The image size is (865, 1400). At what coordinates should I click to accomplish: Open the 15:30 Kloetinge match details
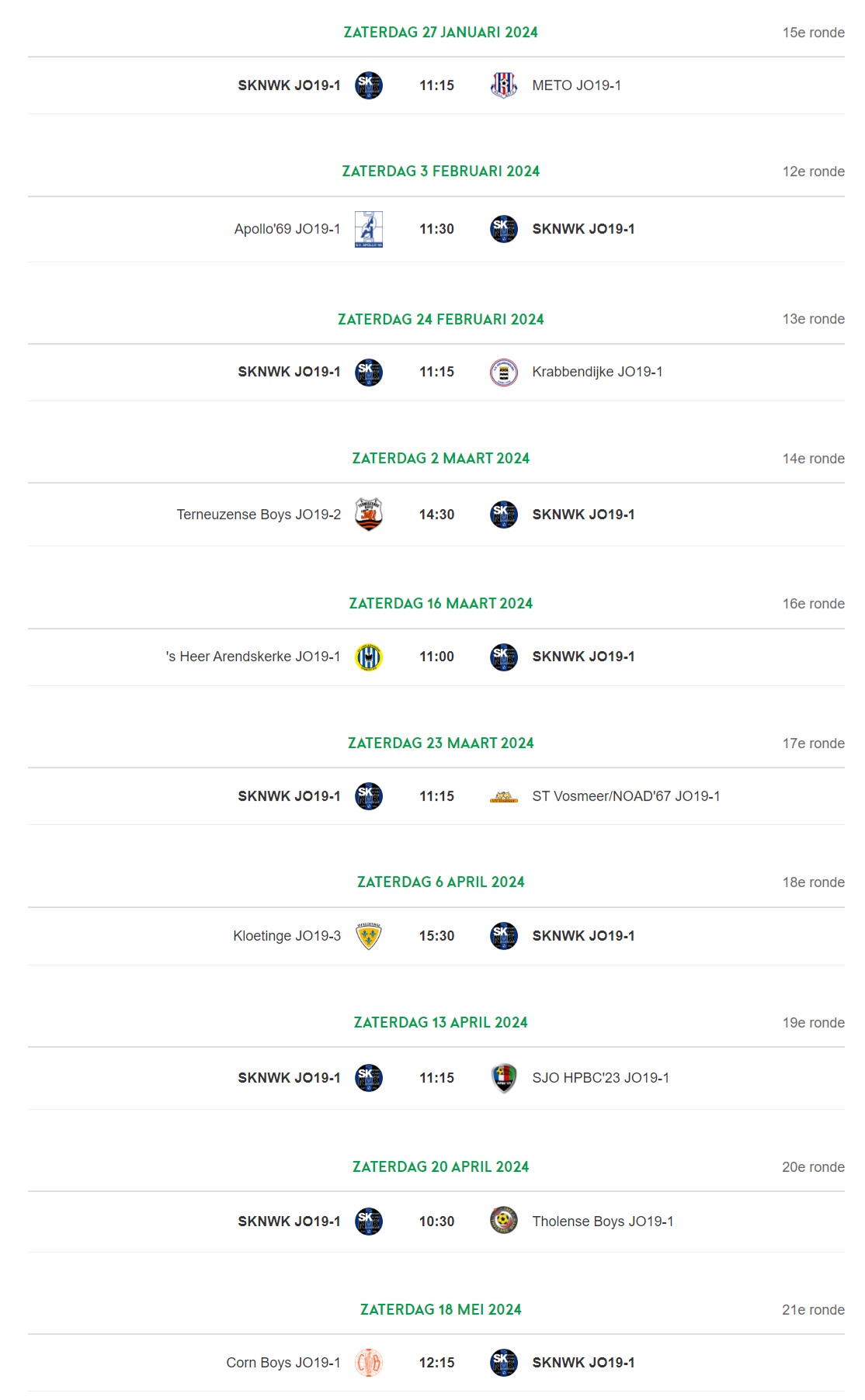tap(436, 936)
